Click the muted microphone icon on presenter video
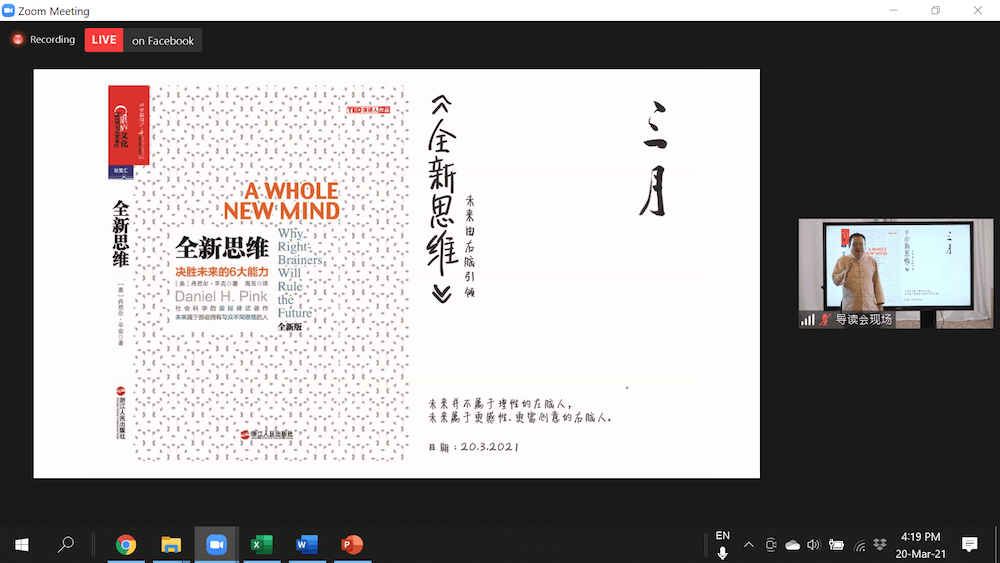Screen dimensions: 1000x563 click(825, 320)
